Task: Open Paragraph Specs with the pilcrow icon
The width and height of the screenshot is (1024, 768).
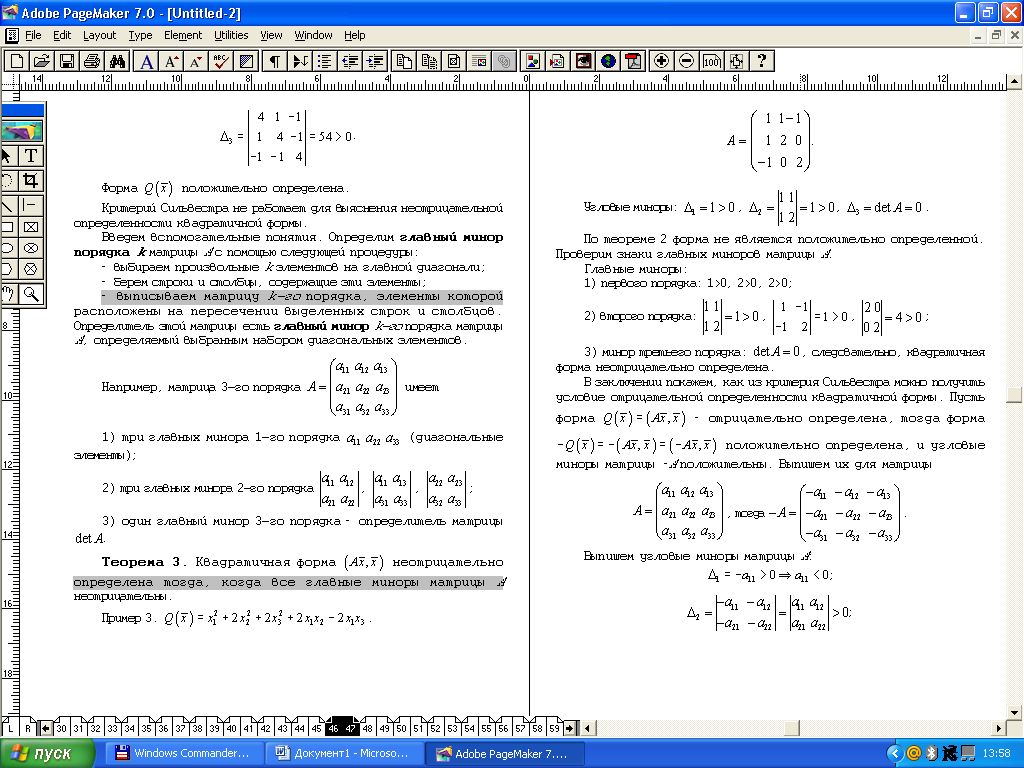Action: pyautogui.click(x=275, y=61)
